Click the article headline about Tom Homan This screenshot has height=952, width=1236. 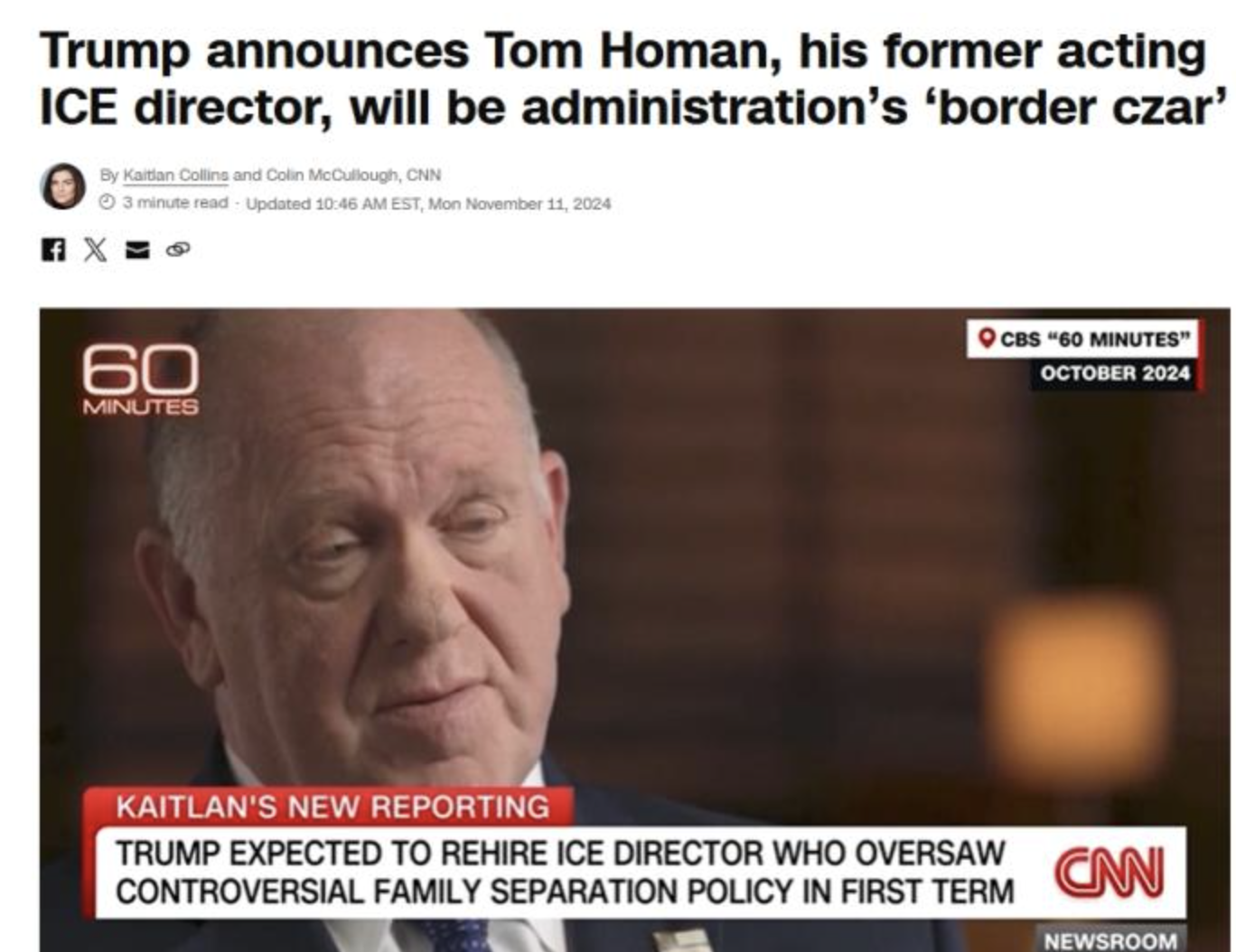pyautogui.click(x=634, y=79)
